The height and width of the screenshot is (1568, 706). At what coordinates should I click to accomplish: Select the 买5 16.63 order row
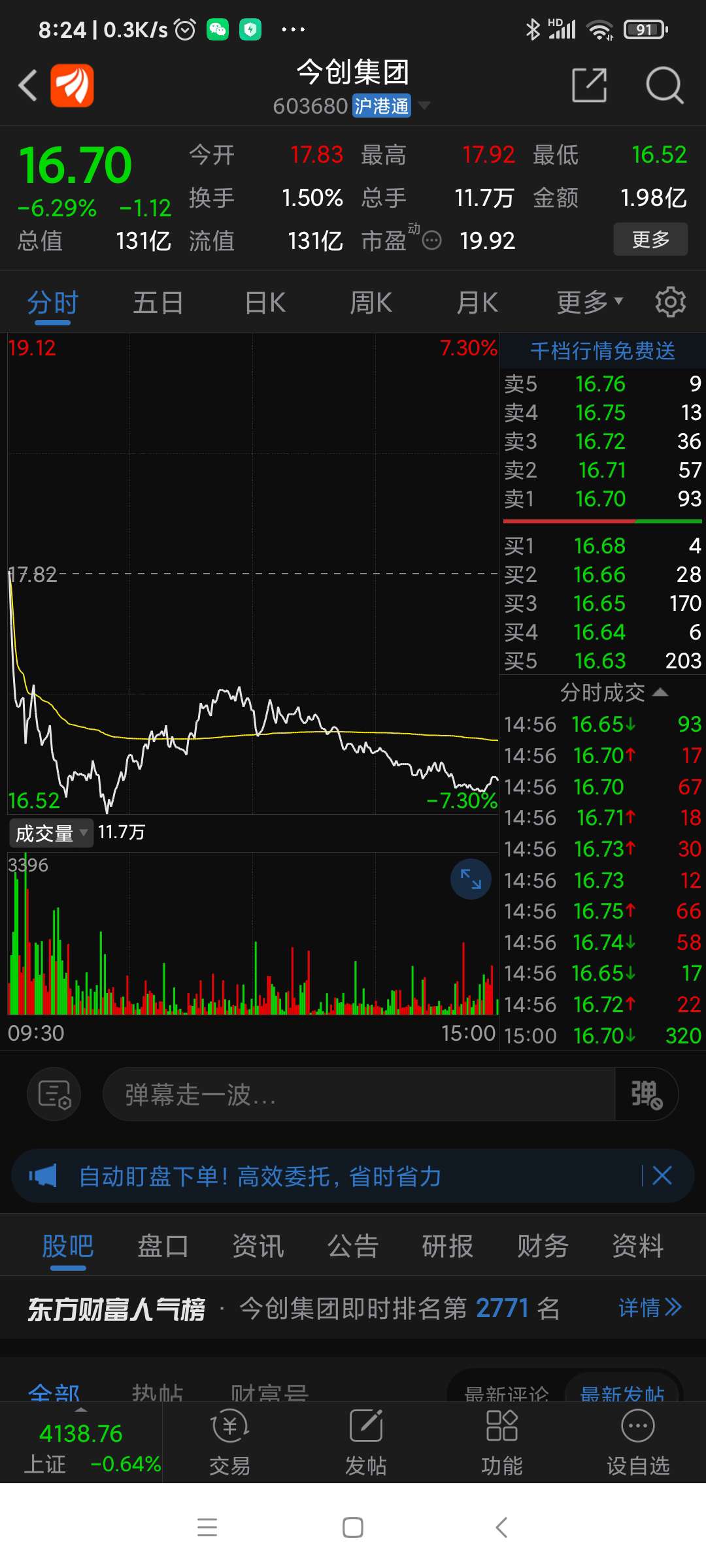tap(602, 661)
